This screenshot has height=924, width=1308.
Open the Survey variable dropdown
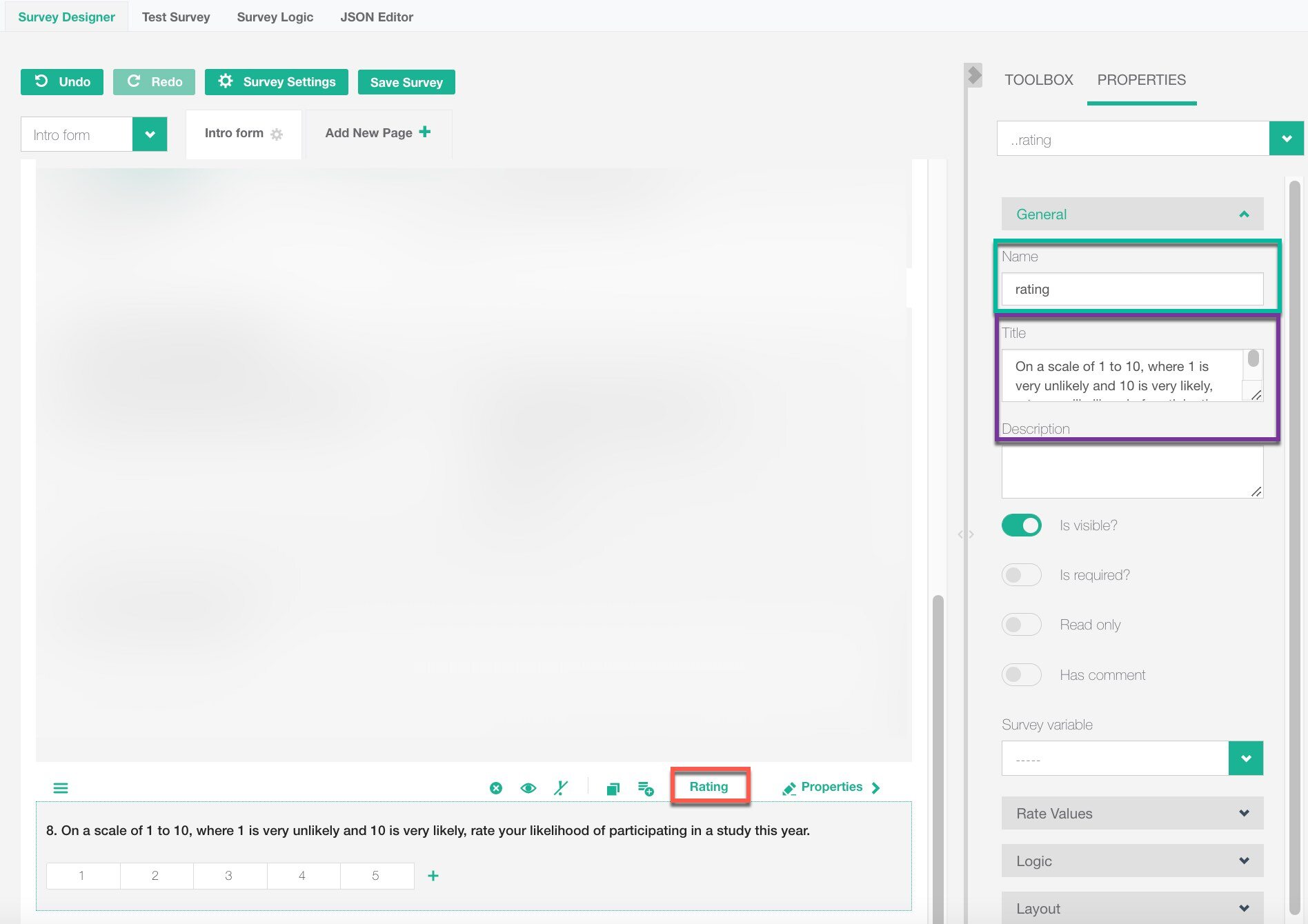click(x=1245, y=759)
